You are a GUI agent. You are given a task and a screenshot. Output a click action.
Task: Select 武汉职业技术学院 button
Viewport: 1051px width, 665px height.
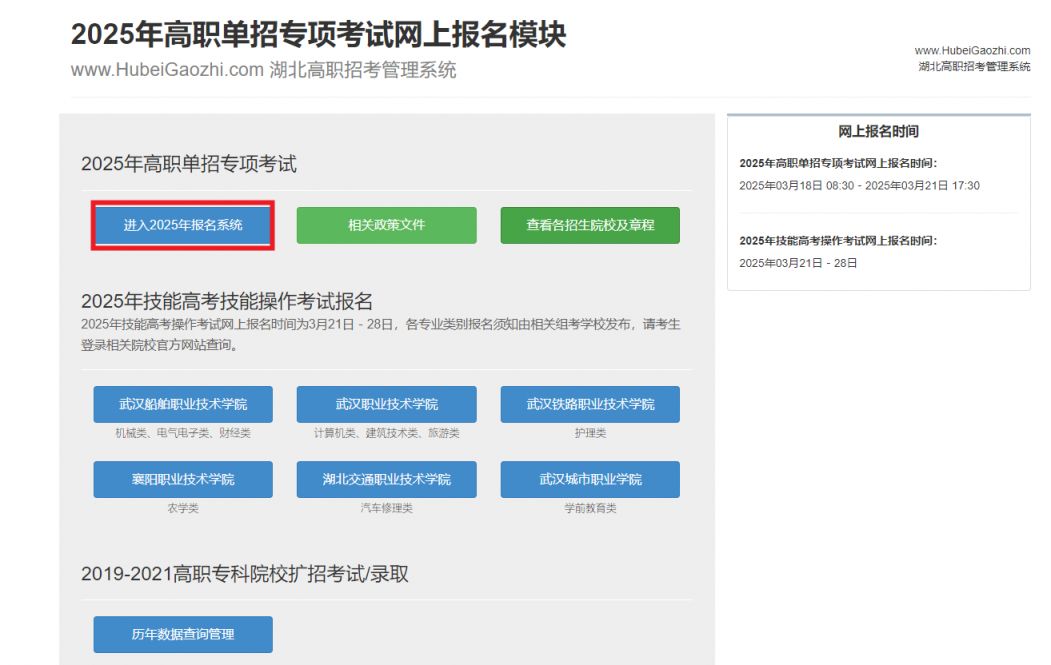(387, 404)
